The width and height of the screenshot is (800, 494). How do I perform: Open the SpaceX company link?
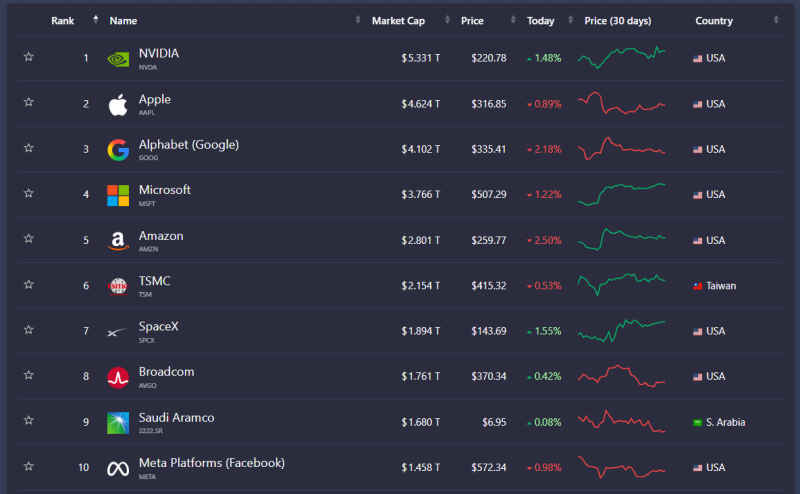pos(158,327)
